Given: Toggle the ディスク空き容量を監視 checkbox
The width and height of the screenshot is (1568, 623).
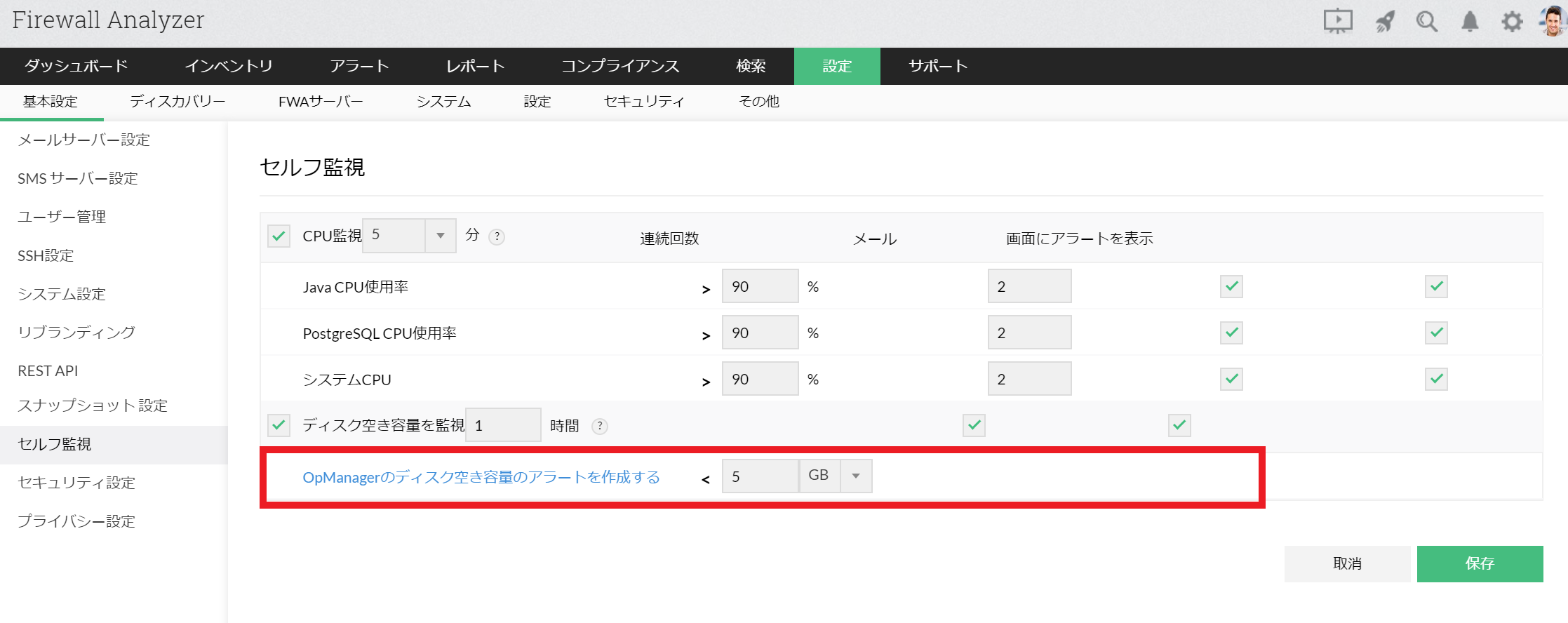Looking at the screenshot, I should (279, 425).
